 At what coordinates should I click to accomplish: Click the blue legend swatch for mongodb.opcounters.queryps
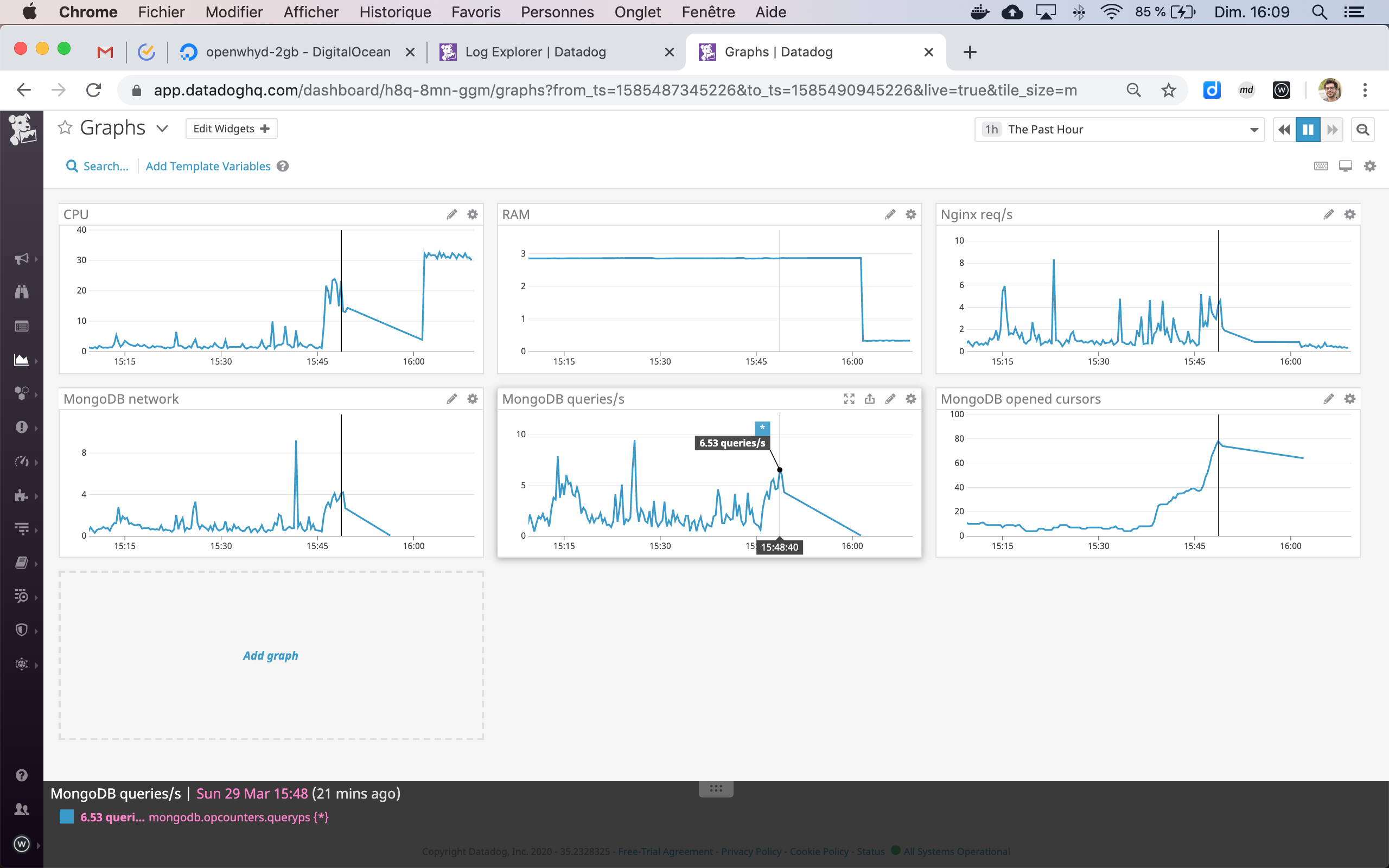67,816
